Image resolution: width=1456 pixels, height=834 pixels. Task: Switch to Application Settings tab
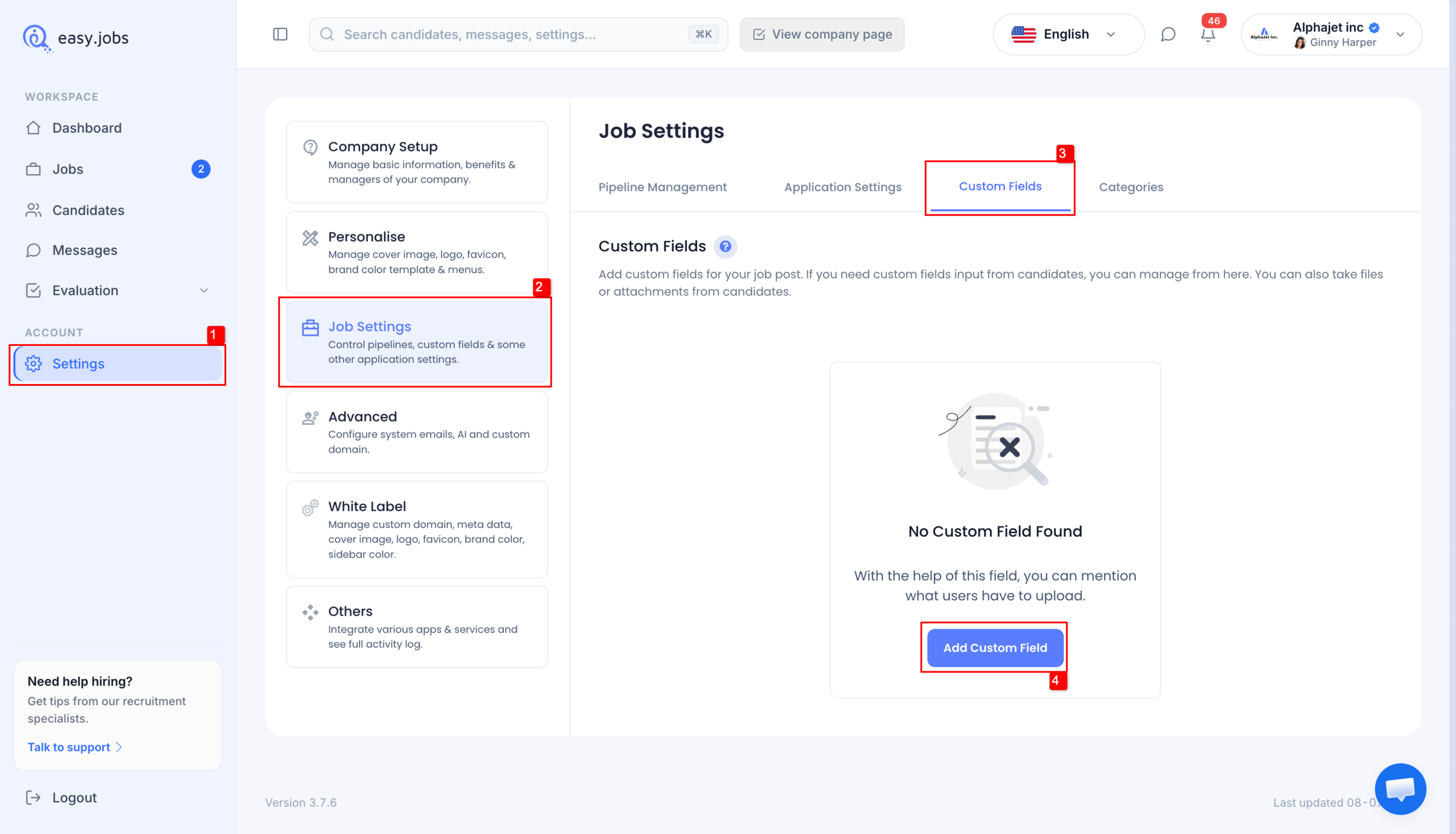tap(843, 187)
